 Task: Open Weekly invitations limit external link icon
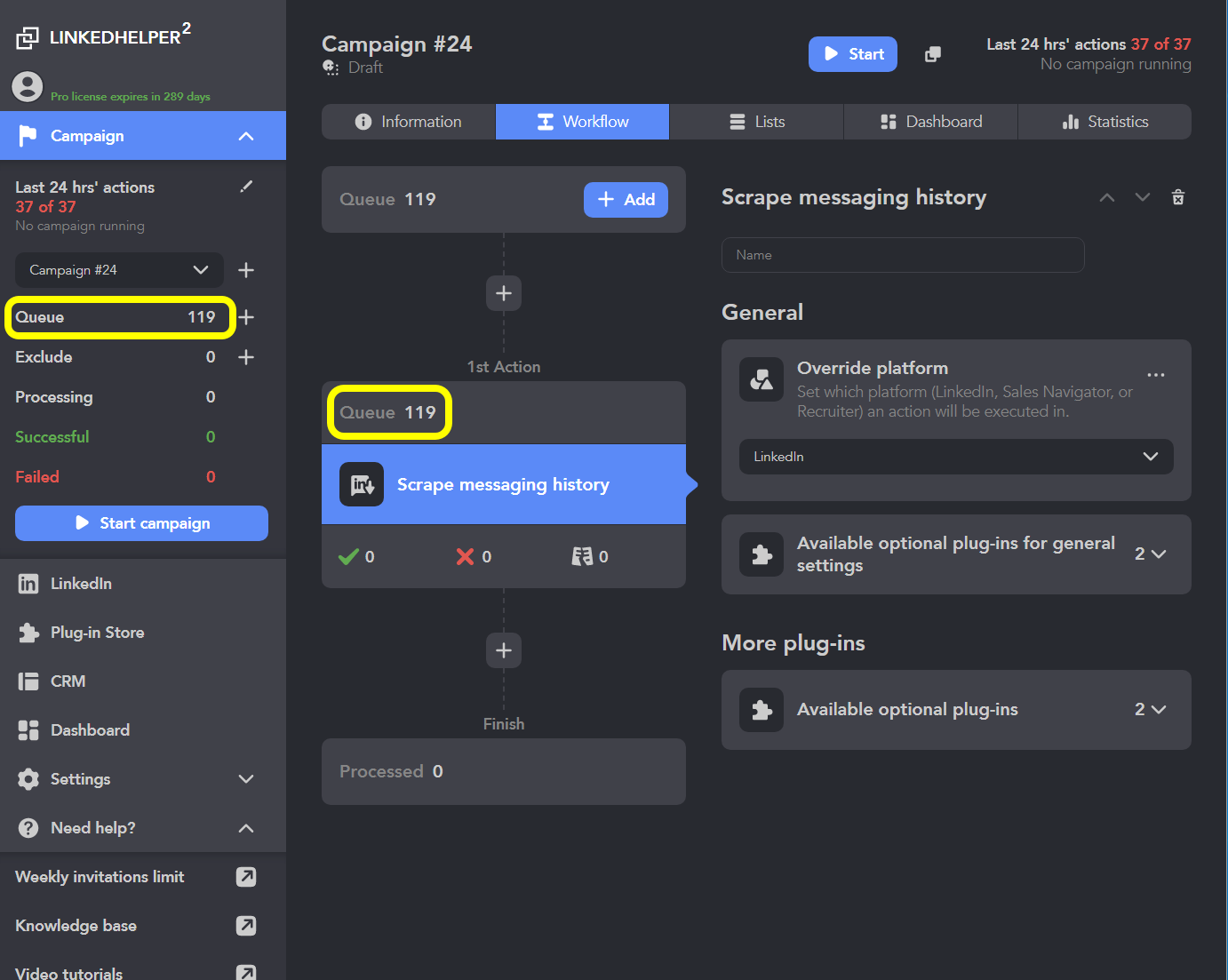[246, 877]
